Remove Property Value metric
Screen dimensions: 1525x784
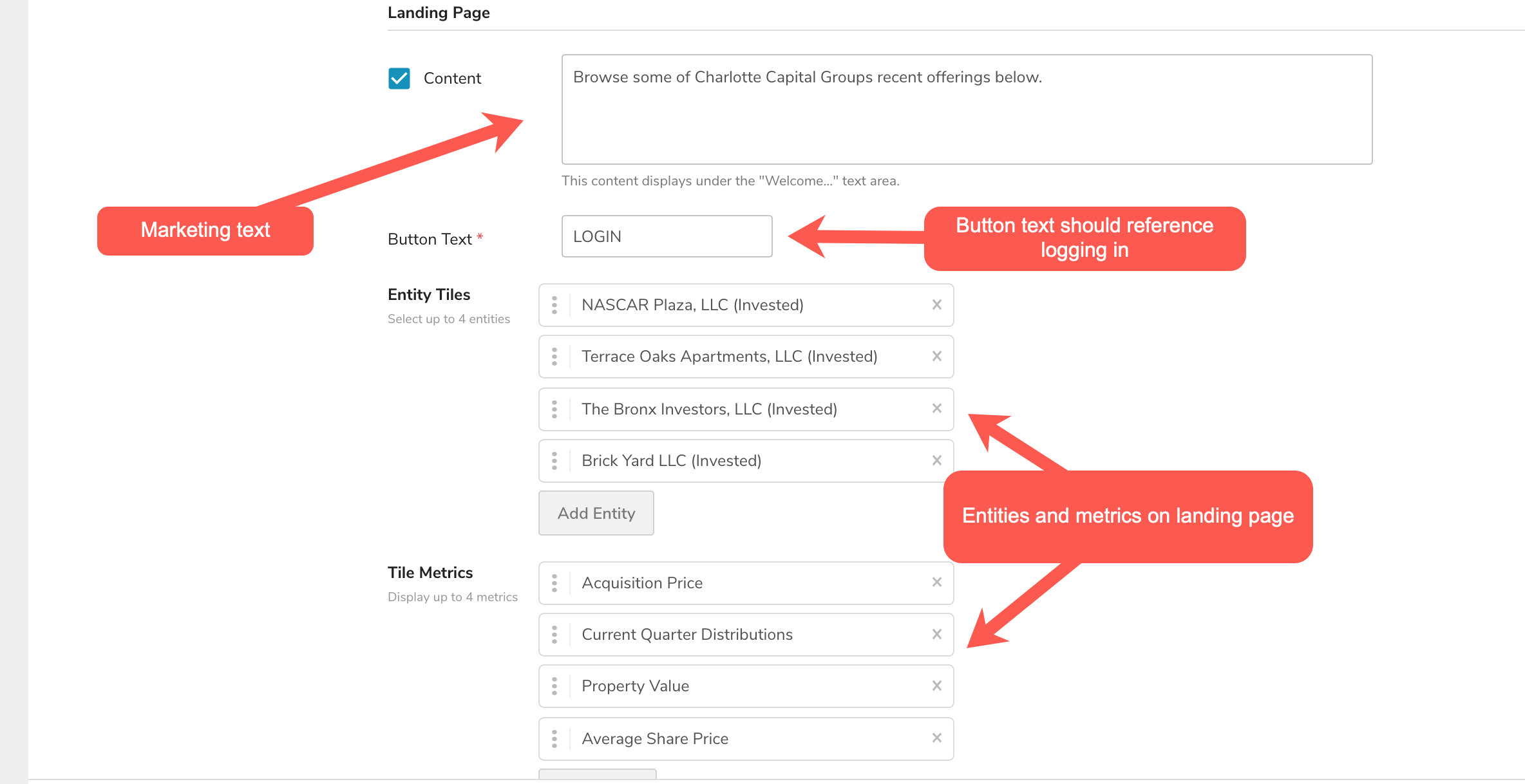coord(936,686)
